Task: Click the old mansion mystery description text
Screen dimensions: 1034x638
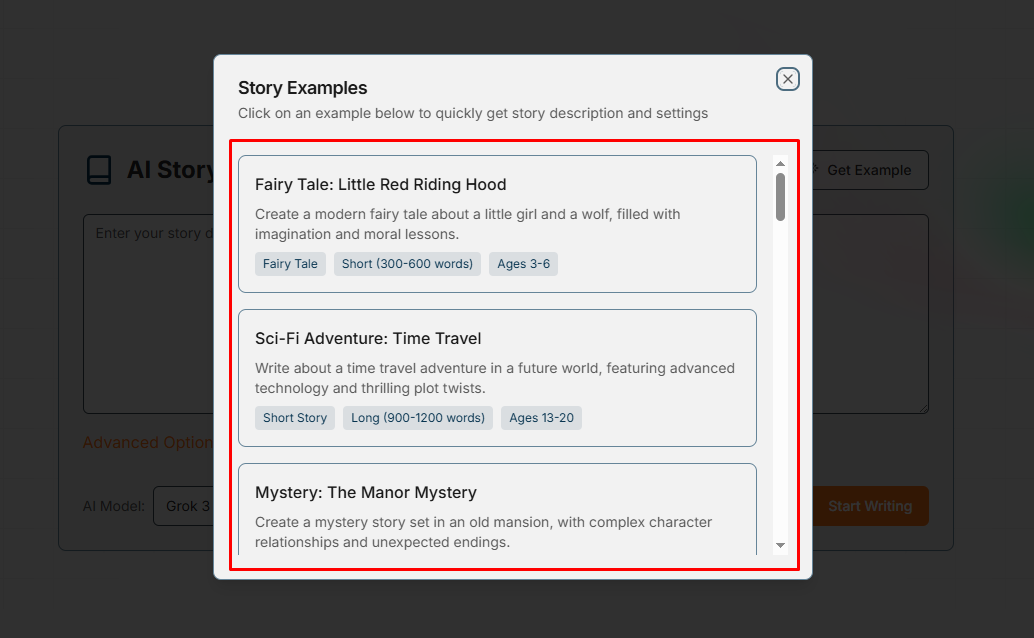Action: [483, 532]
